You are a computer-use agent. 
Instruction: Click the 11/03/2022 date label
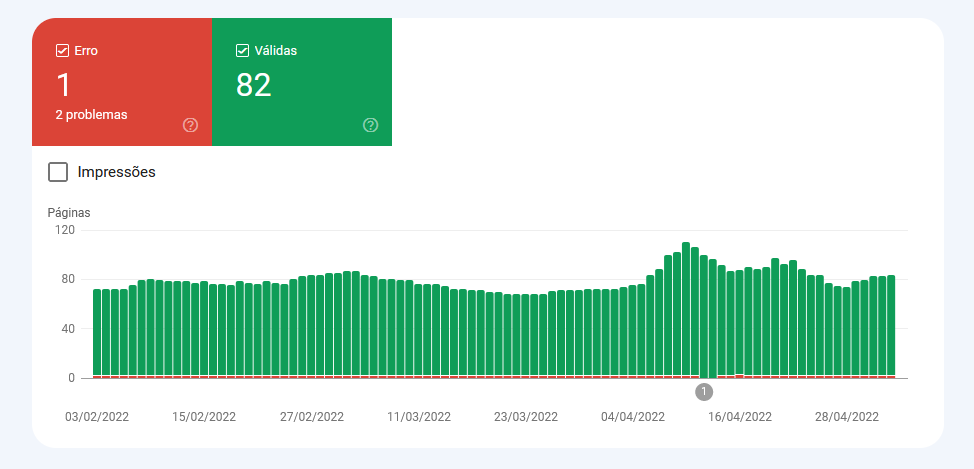(418, 417)
